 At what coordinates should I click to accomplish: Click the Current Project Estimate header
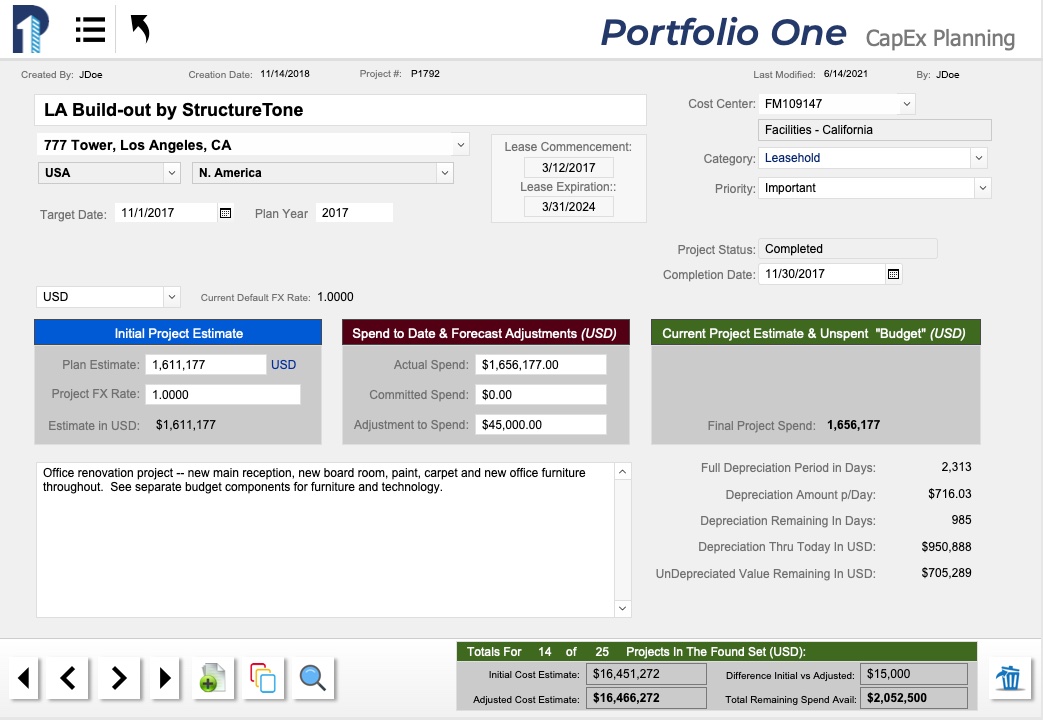pos(816,333)
